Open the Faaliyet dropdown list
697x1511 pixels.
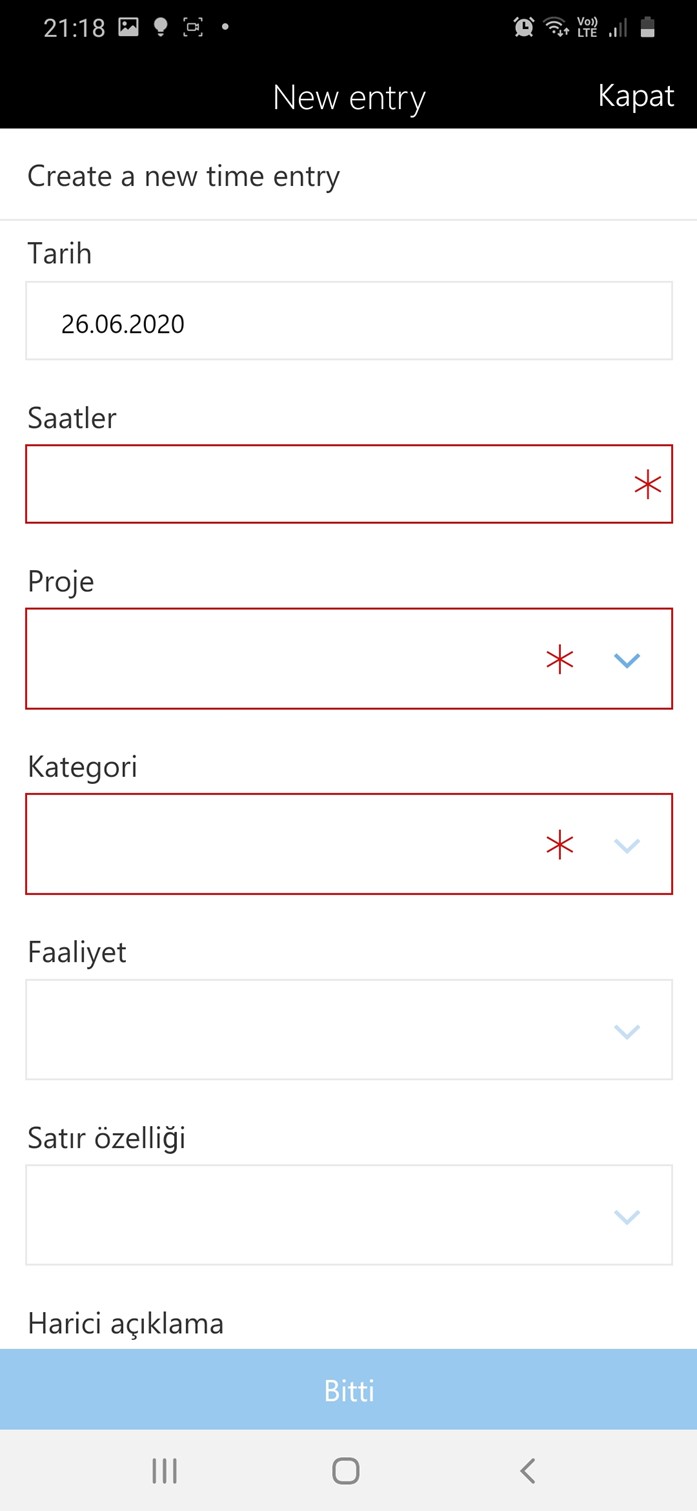[x=349, y=1030]
